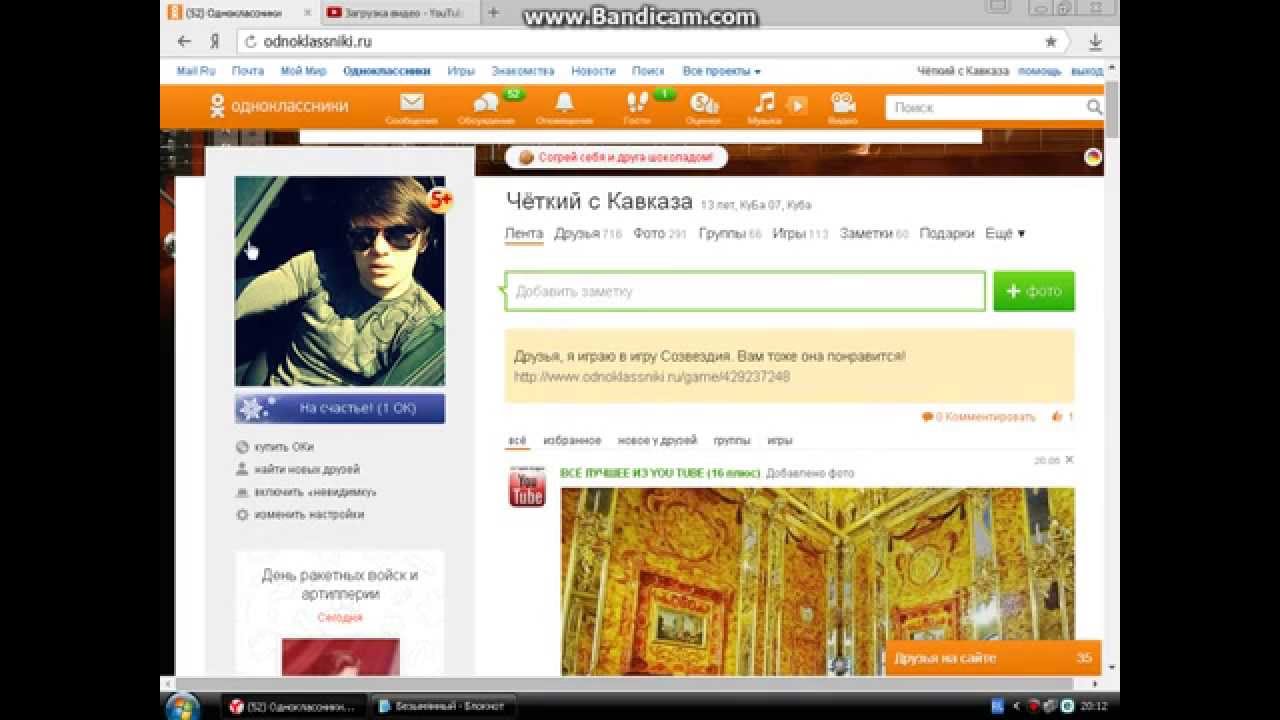Open the Группы tab in profile menu
The width and height of the screenshot is (1280, 720).
tap(730, 233)
